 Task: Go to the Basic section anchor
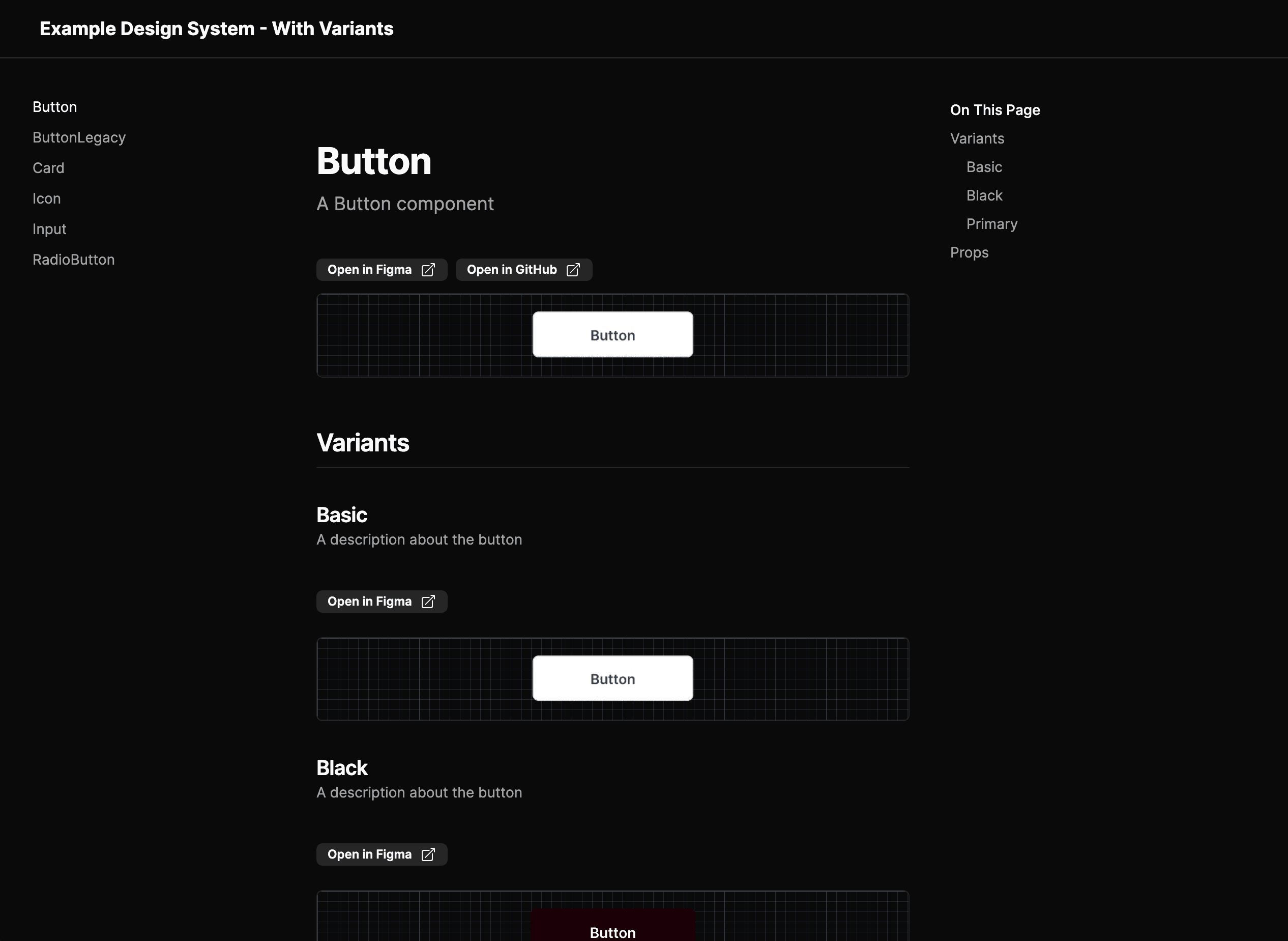984,166
